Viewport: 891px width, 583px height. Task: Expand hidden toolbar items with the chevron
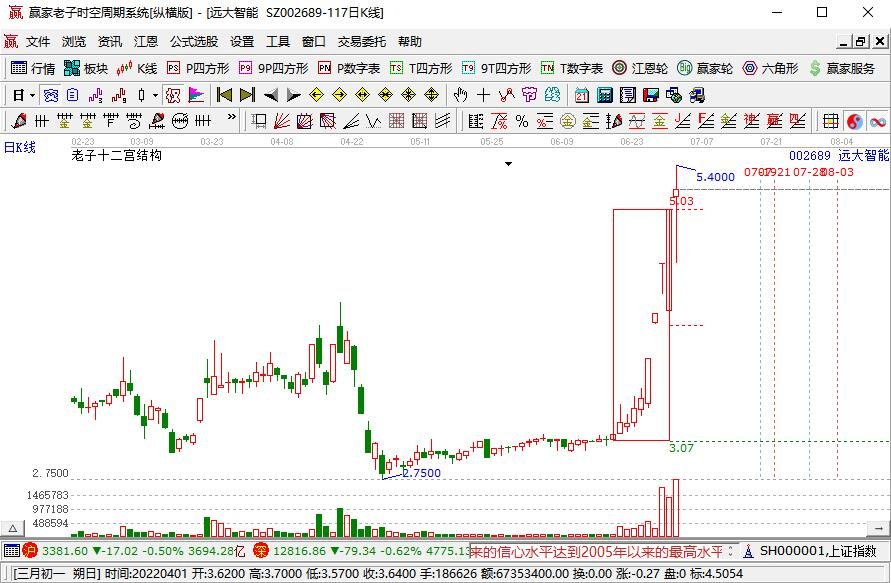point(231,118)
